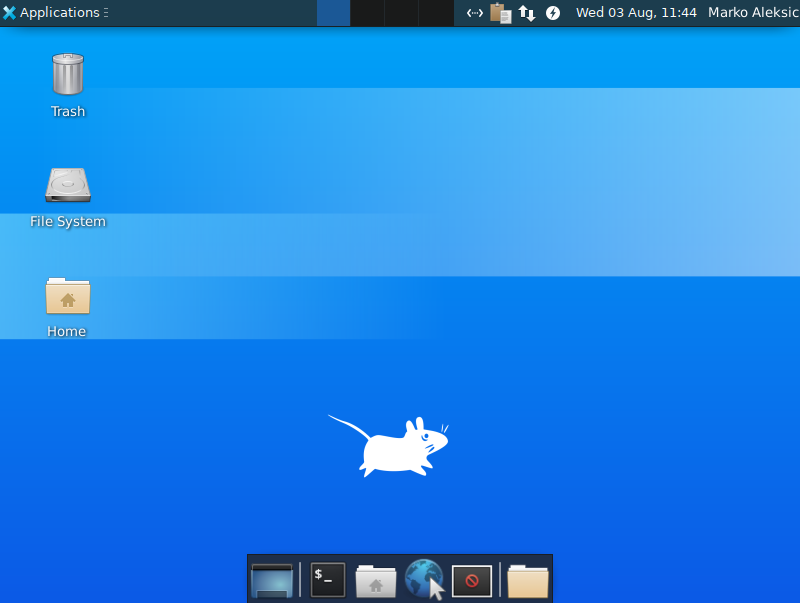
Task: Click the blue XFCE logo in the top-left corner
Action: [10, 13]
